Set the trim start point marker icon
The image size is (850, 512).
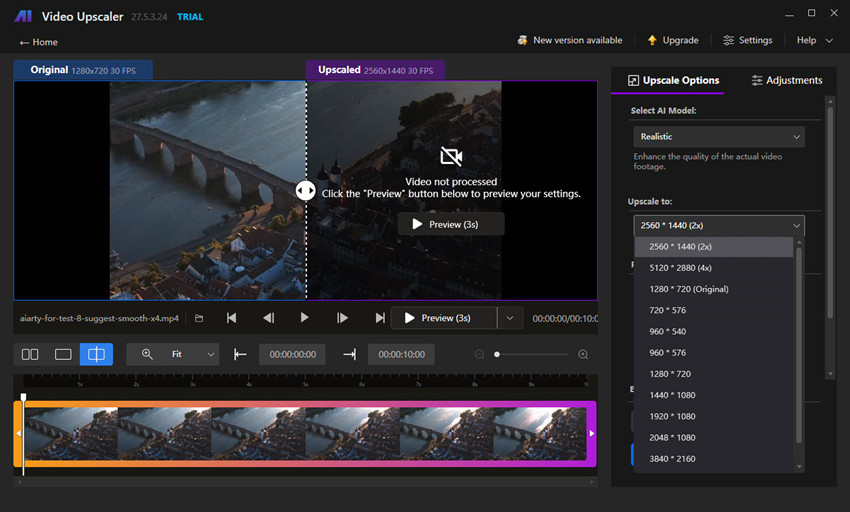coord(240,354)
